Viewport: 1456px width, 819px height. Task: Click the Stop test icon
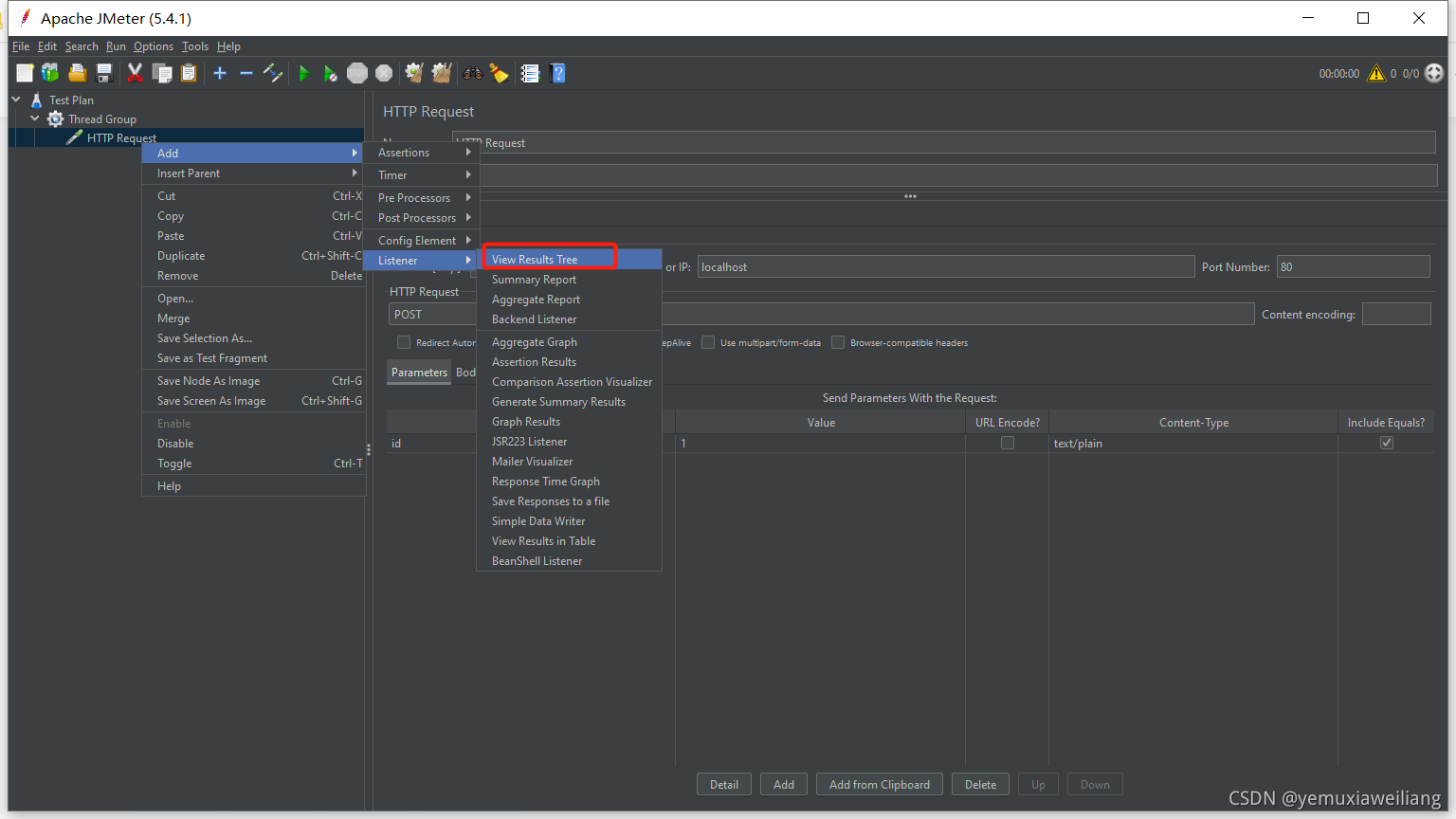tap(357, 73)
